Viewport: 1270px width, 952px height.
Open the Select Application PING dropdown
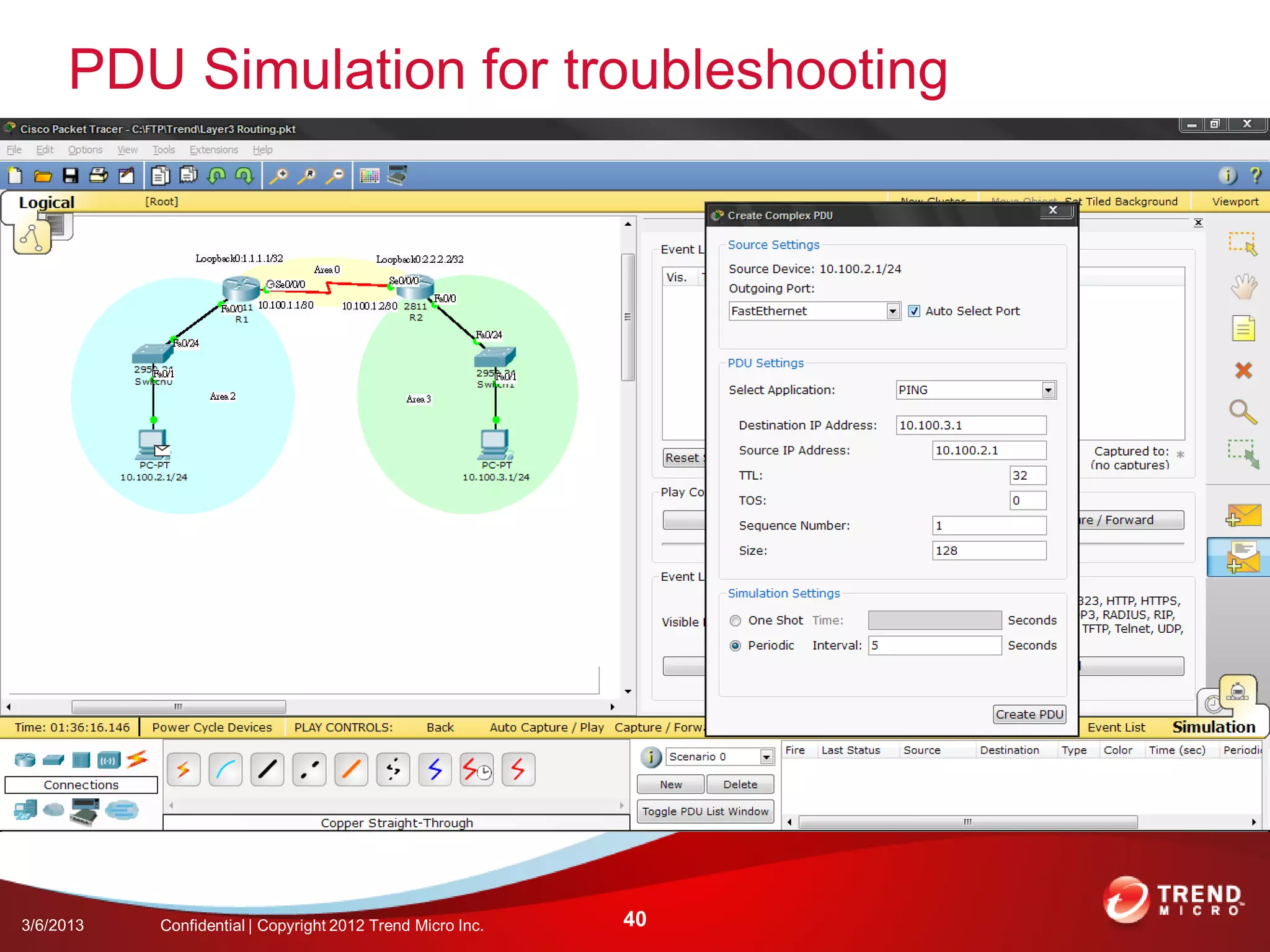1048,390
